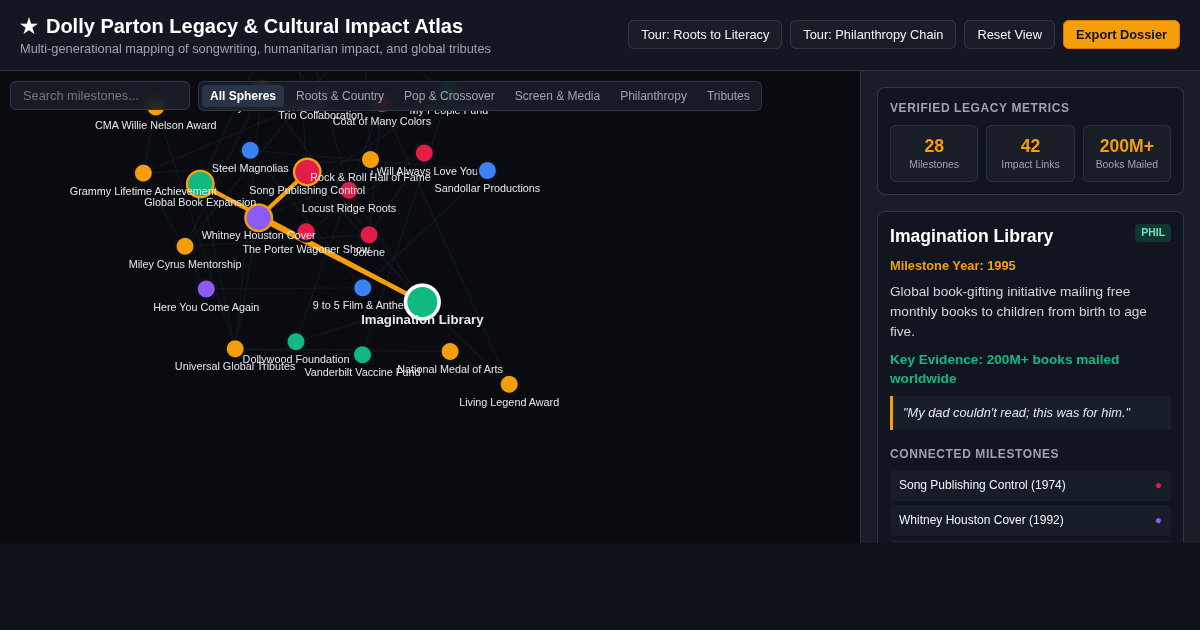The image size is (1200, 630).
Task: Open the Global Book Expansion node
Action: tap(200, 184)
